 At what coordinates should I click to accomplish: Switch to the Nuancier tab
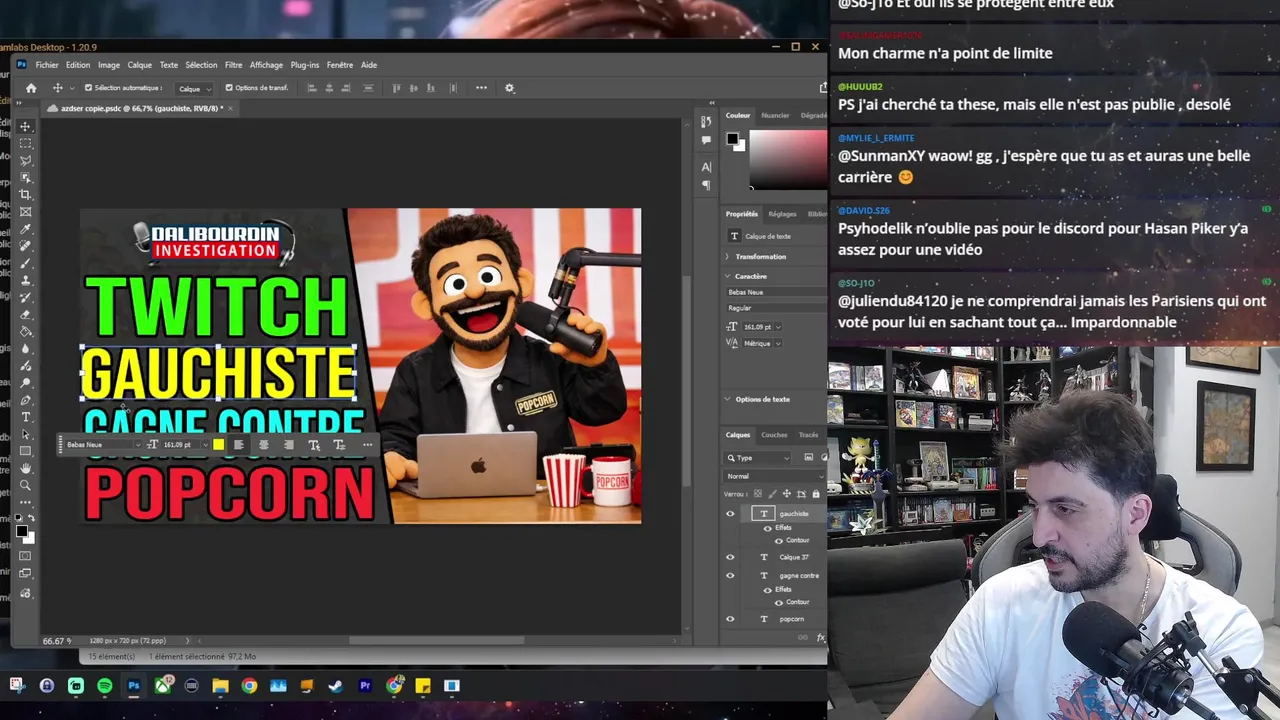[x=775, y=115]
